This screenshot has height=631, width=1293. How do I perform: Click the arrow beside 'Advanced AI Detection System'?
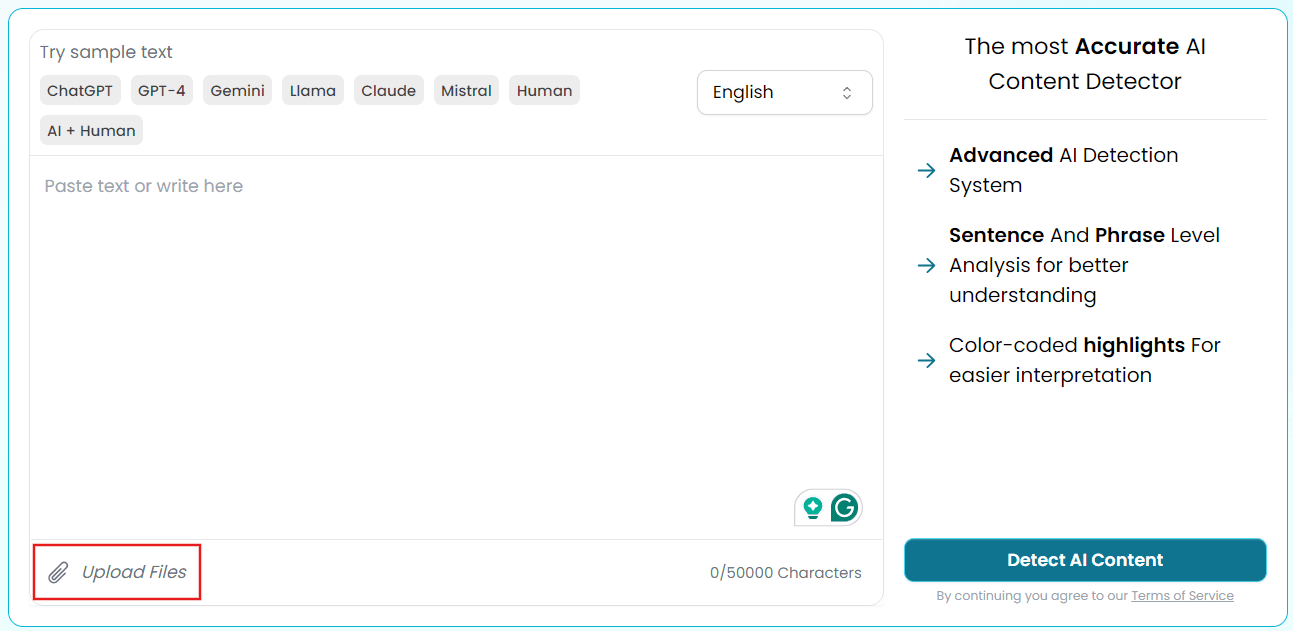pyautogui.click(x=926, y=170)
